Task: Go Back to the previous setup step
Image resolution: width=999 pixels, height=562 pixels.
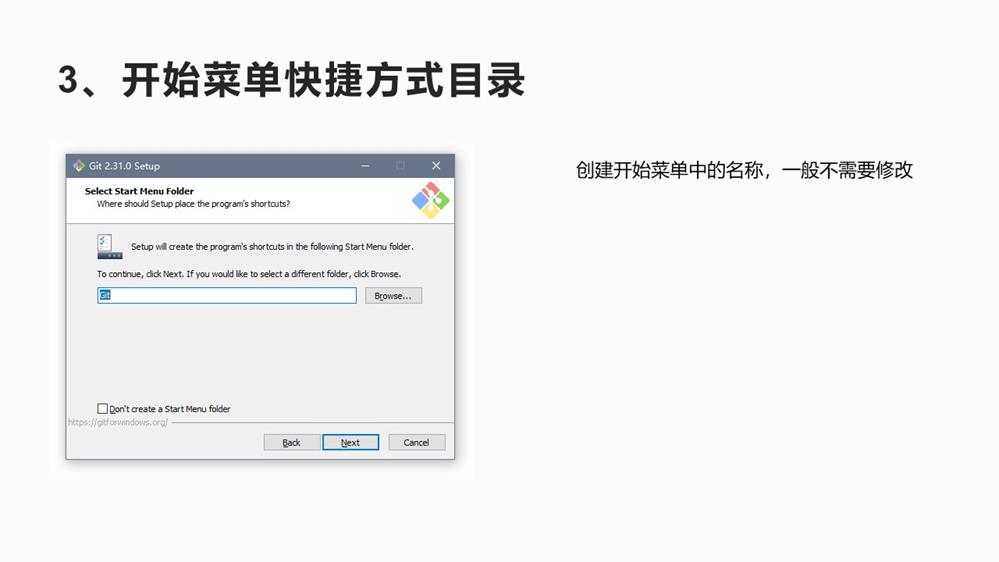Action: (292, 442)
